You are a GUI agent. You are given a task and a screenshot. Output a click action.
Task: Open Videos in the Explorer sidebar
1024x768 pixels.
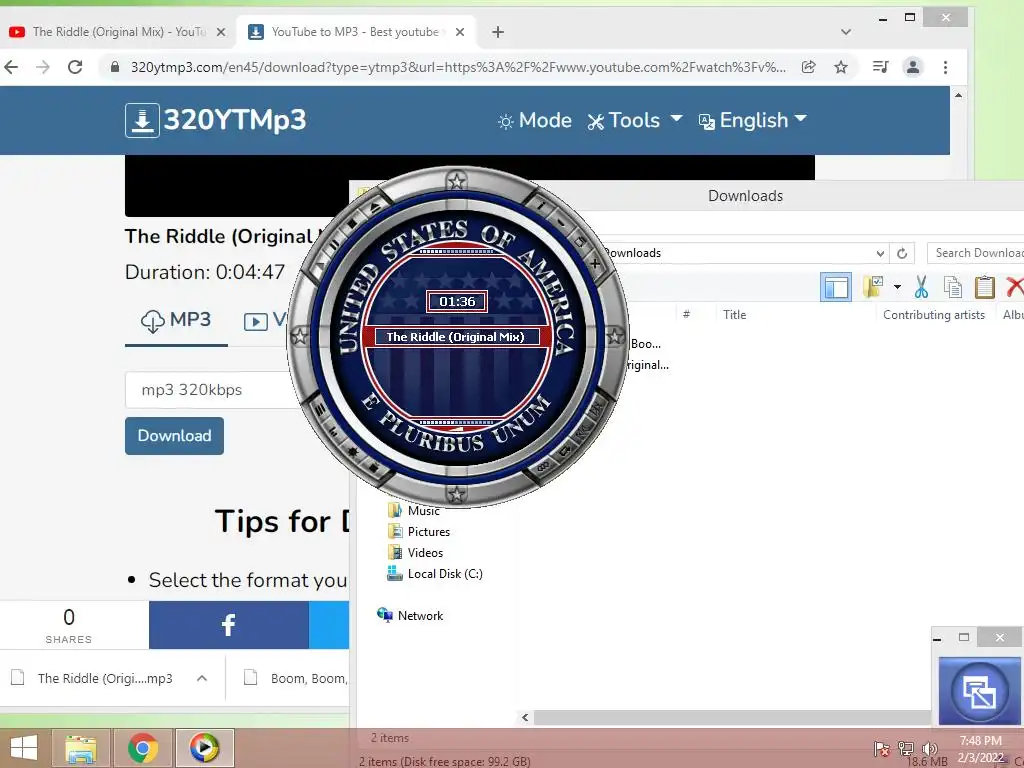[x=416, y=552]
